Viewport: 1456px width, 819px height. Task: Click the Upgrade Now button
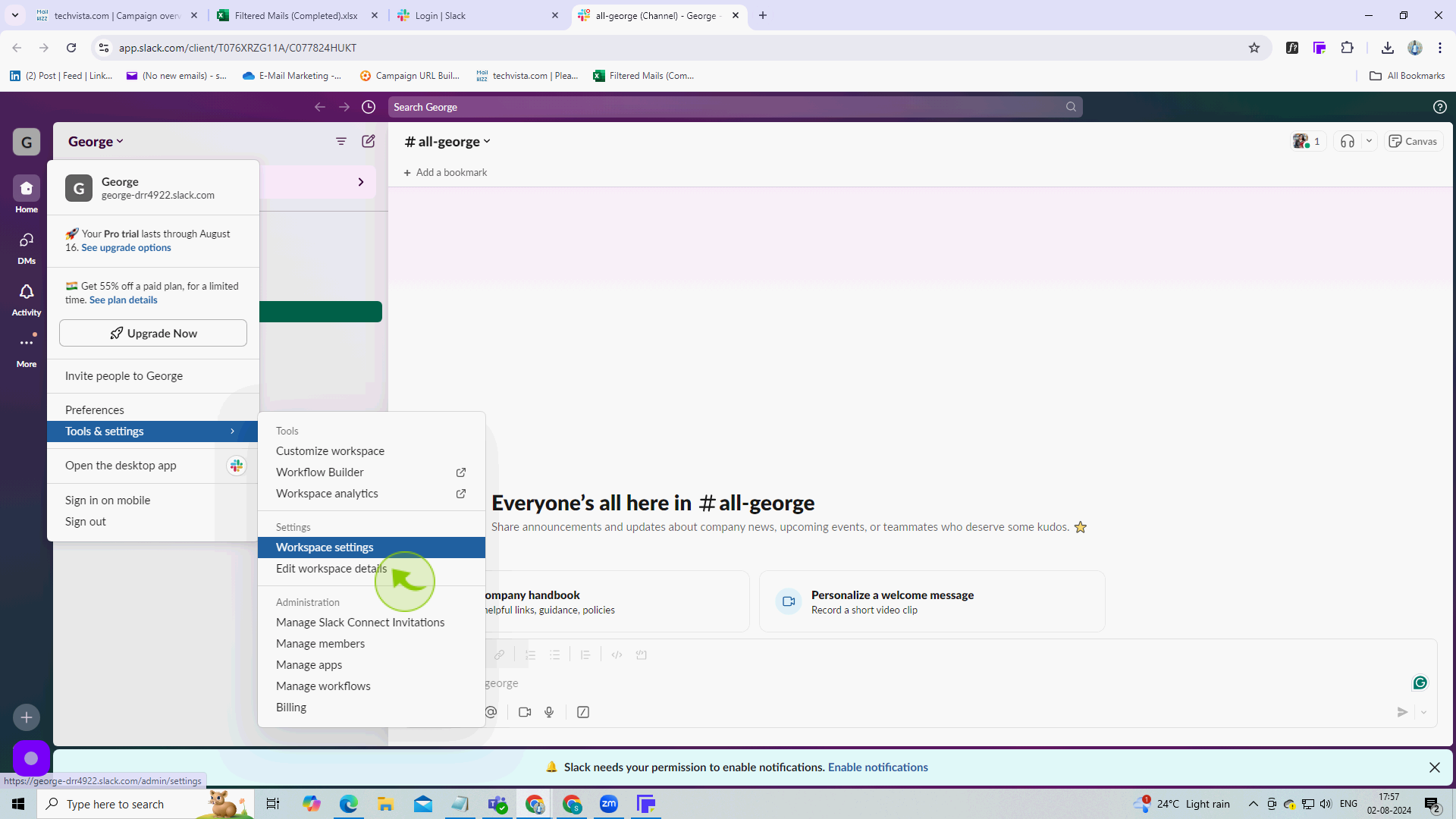click(x=153, y=334)
